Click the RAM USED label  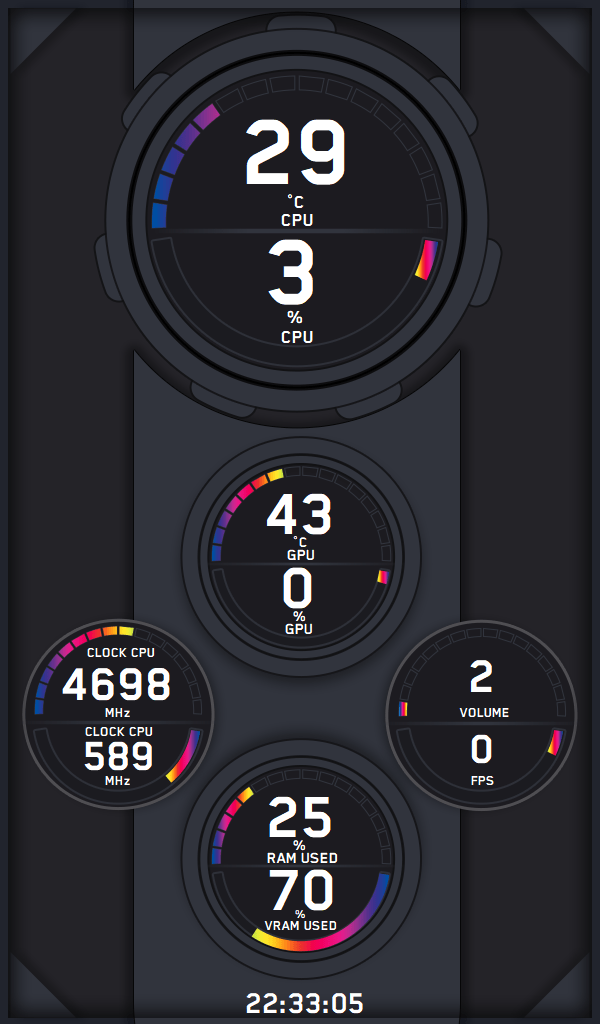pos(302,857)
